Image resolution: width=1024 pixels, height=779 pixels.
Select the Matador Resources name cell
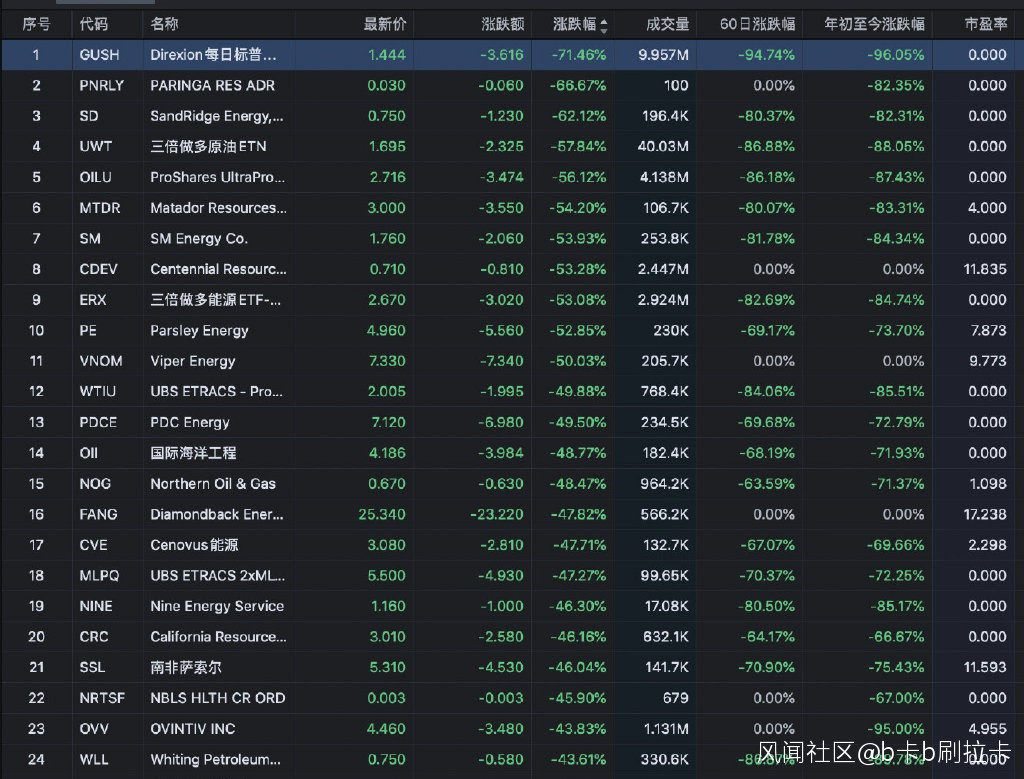coord(218,208)
